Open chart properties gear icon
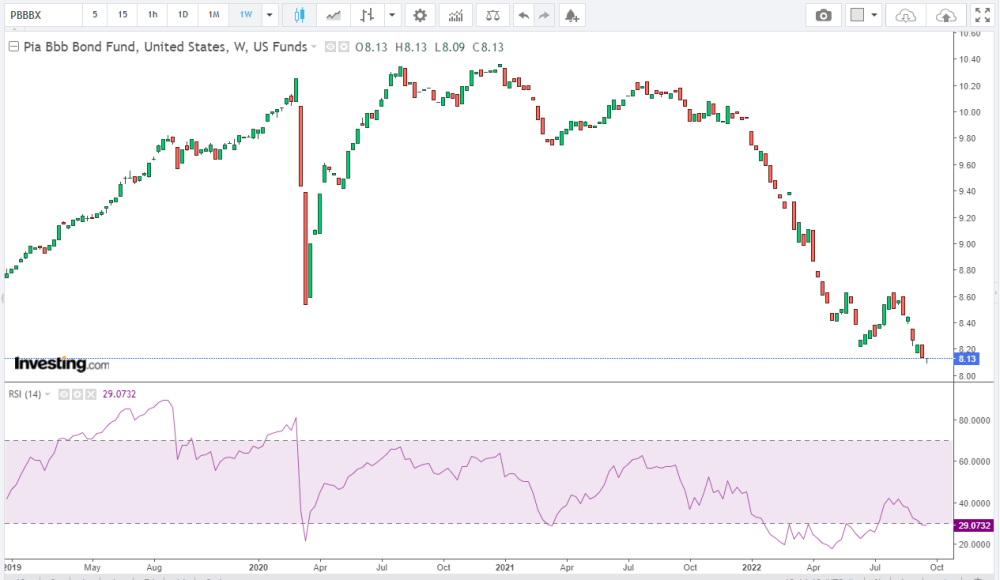The height and width of the screenshot is (580, 1000). pos(420,15)
